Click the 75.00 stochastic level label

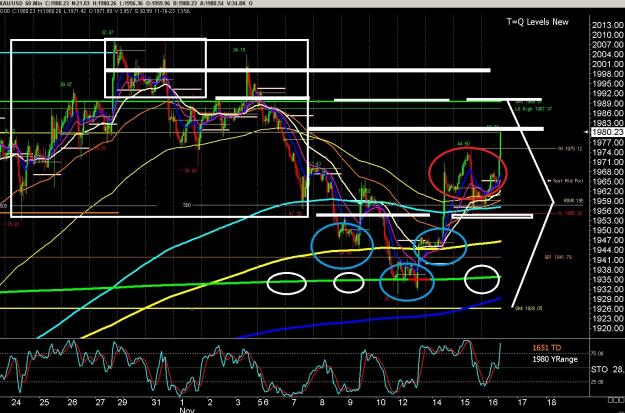tap(598, 353)
